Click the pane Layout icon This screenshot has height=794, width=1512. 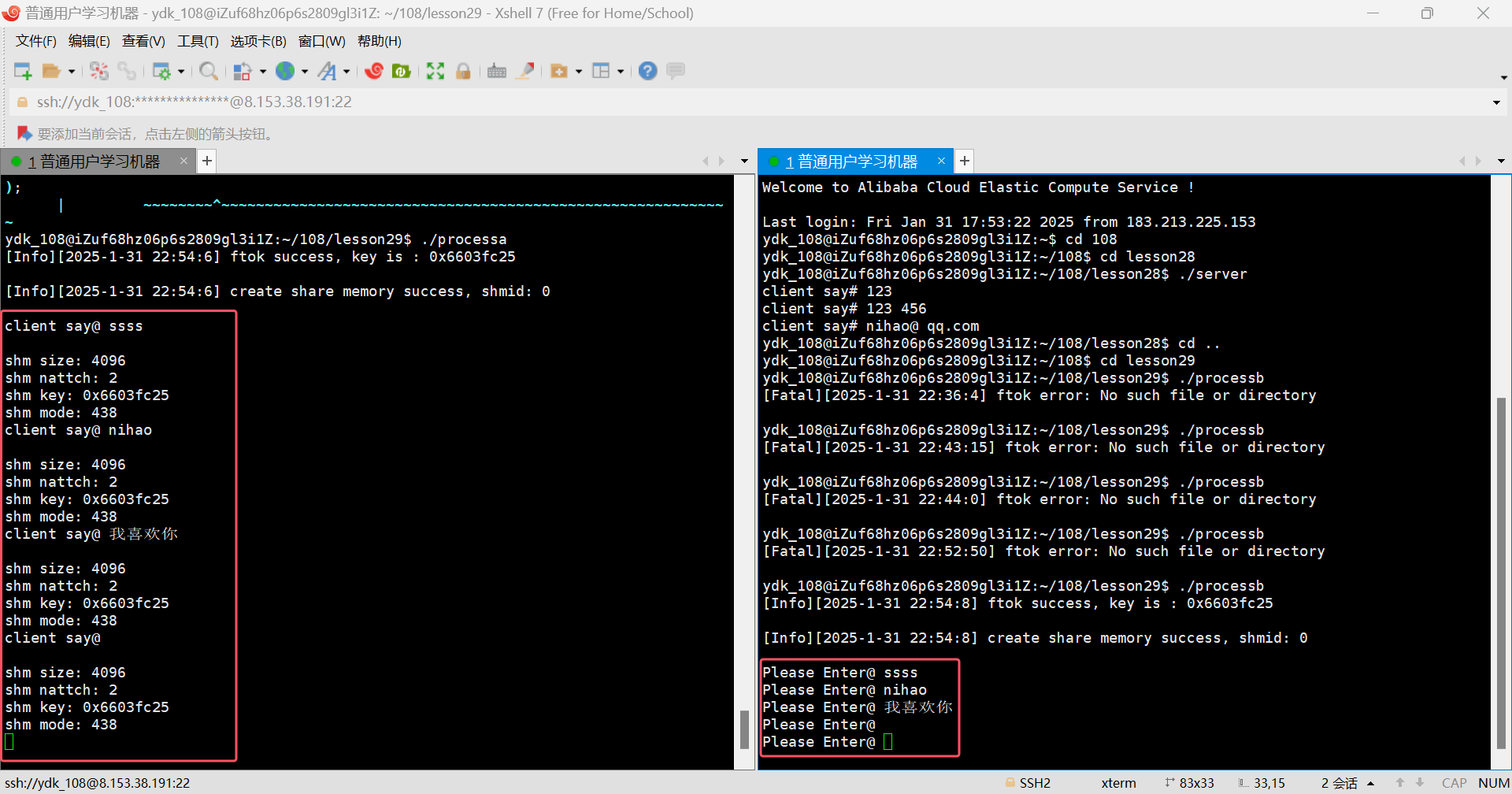tap(601, 71)
